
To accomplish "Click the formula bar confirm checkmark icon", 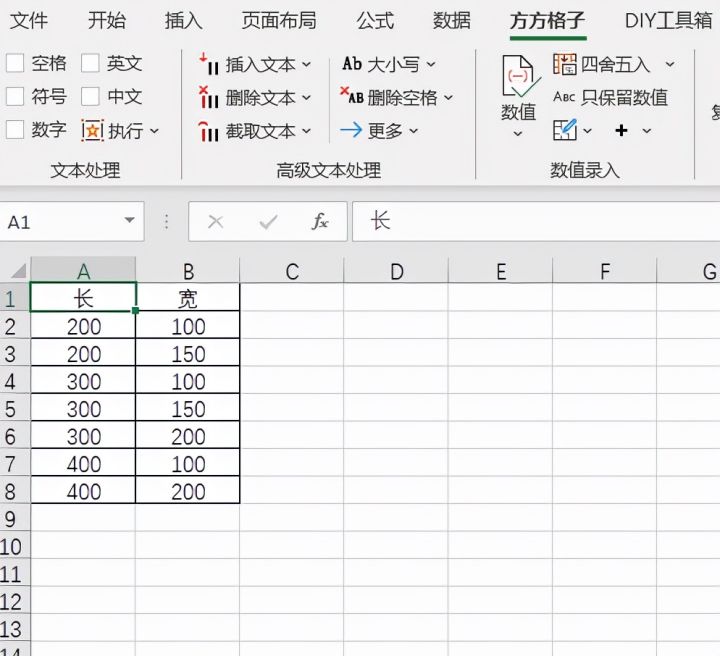I will pos(268,222).
